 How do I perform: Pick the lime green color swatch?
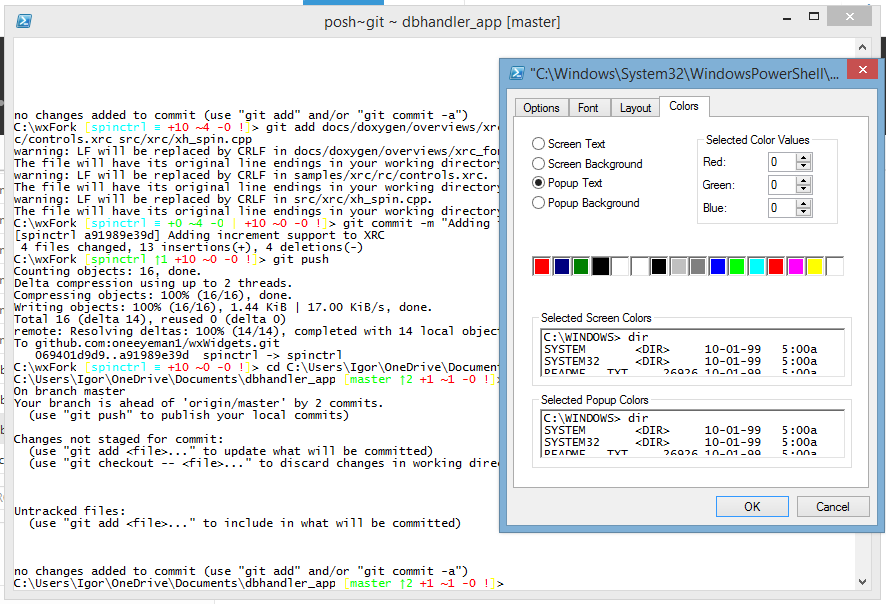(x=737, y=266)
